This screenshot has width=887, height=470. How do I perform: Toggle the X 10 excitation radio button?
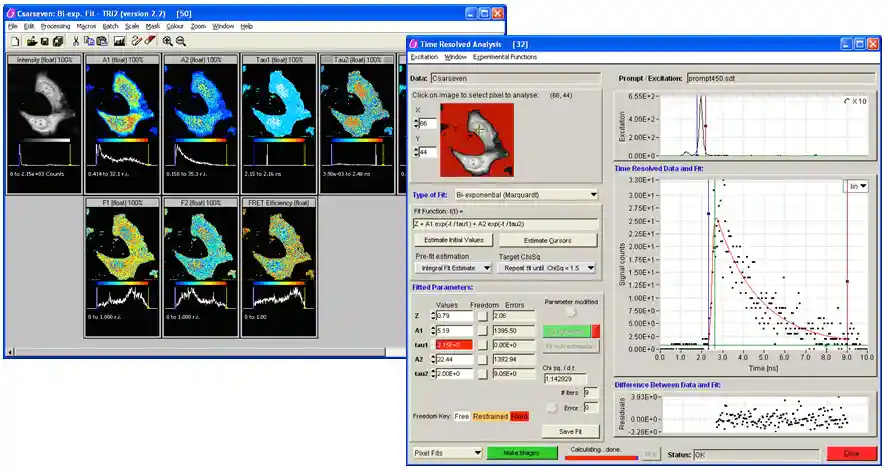[847, 101]
